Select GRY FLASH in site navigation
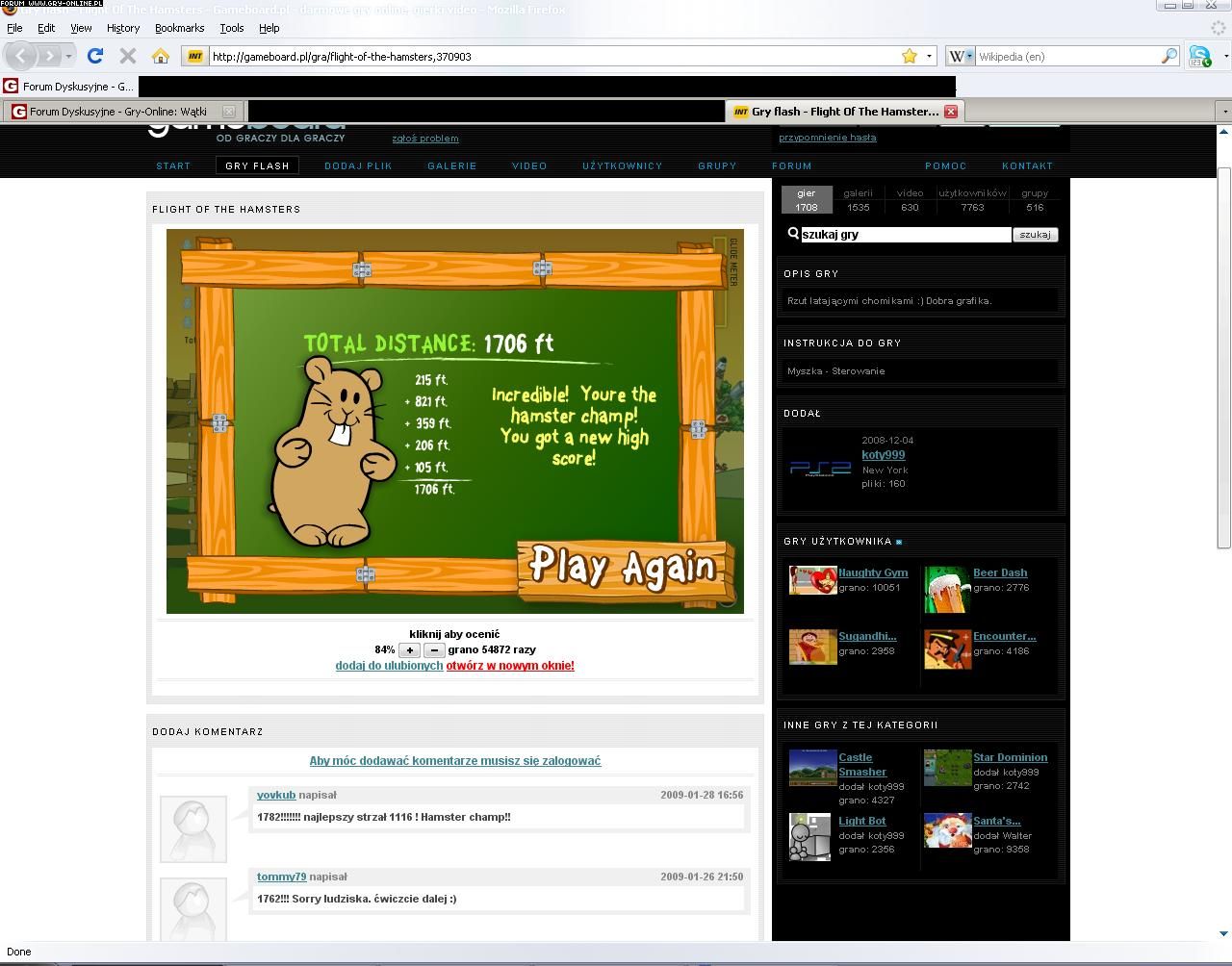Image resolution: width=1232 pixels, height=966 pixels. point(257,165)
